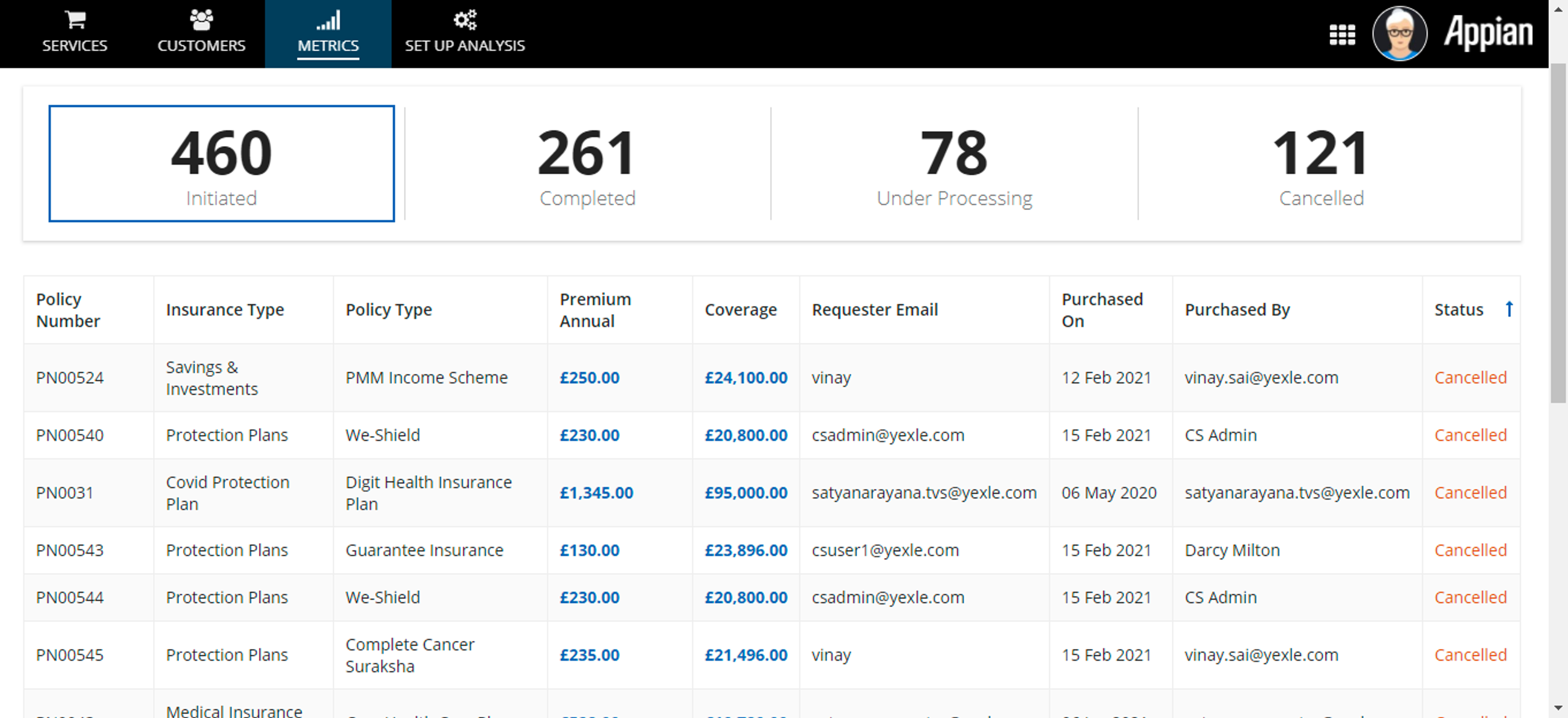Image resolution: width=1568 pixels, height=718 pixels.
Task: Click csuser1@yexle.com requester email
Action: coord(885,551)
